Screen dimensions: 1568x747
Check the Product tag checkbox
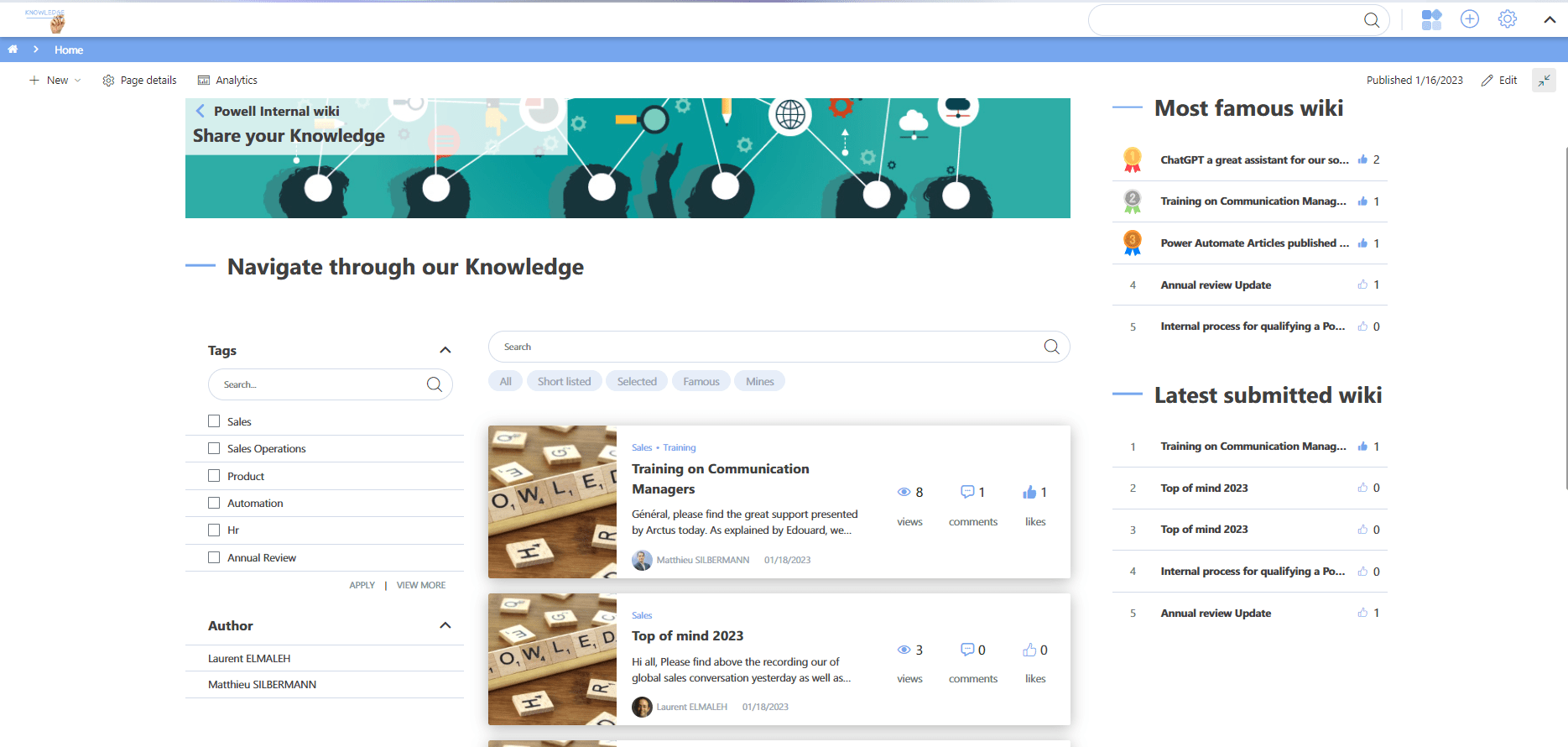tap(214, 476)
